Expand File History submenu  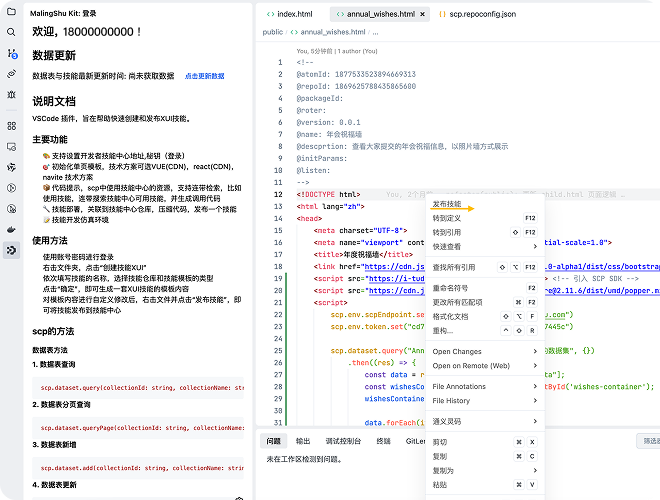click(x=485, y=401)
